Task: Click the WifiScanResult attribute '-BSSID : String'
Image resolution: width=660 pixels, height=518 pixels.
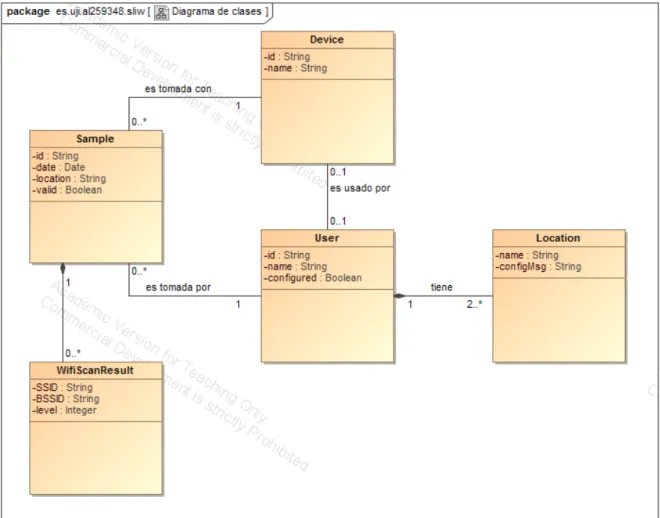Action: [66, 398]
